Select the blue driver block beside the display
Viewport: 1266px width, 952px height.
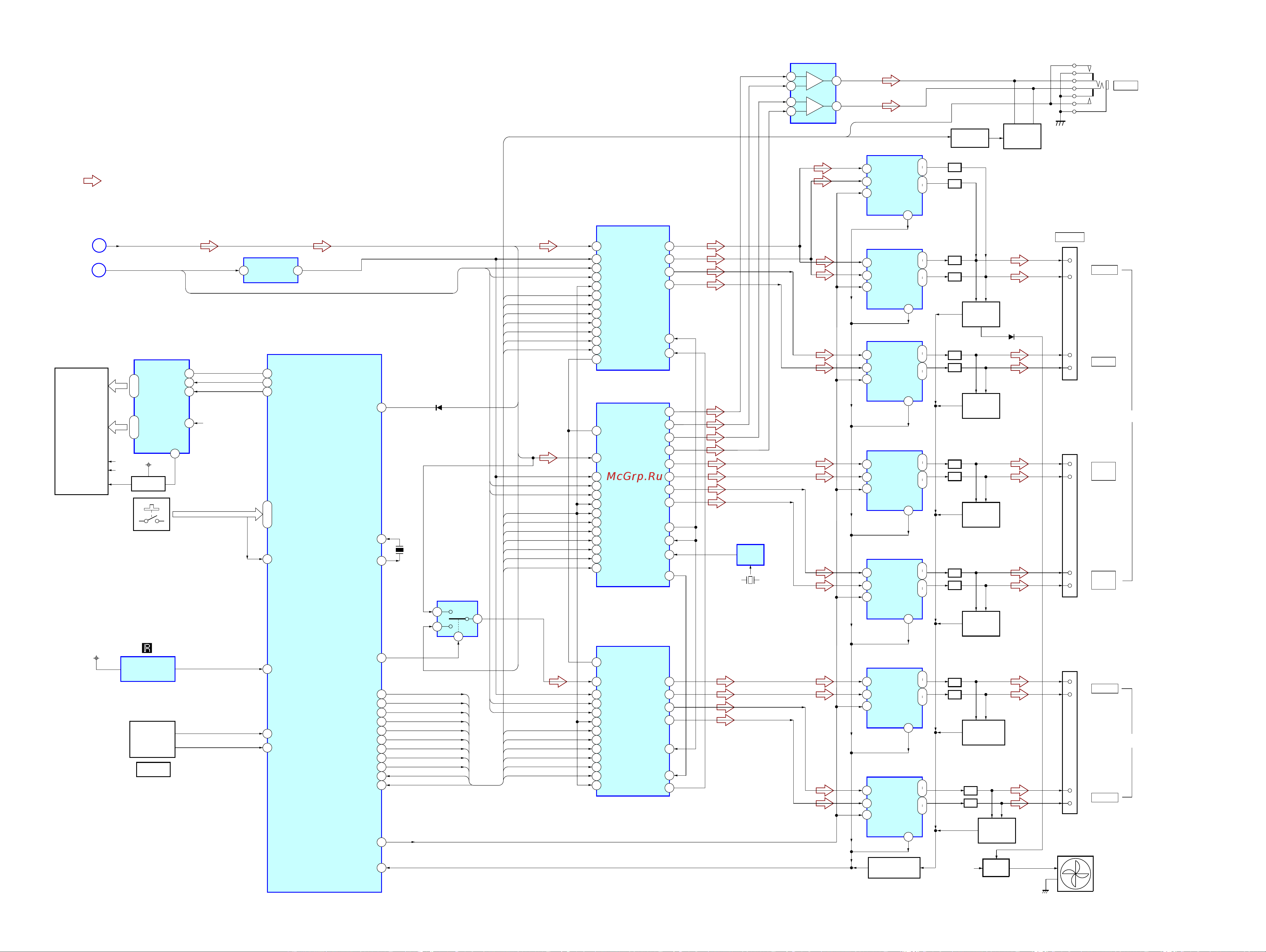point(162,406)
